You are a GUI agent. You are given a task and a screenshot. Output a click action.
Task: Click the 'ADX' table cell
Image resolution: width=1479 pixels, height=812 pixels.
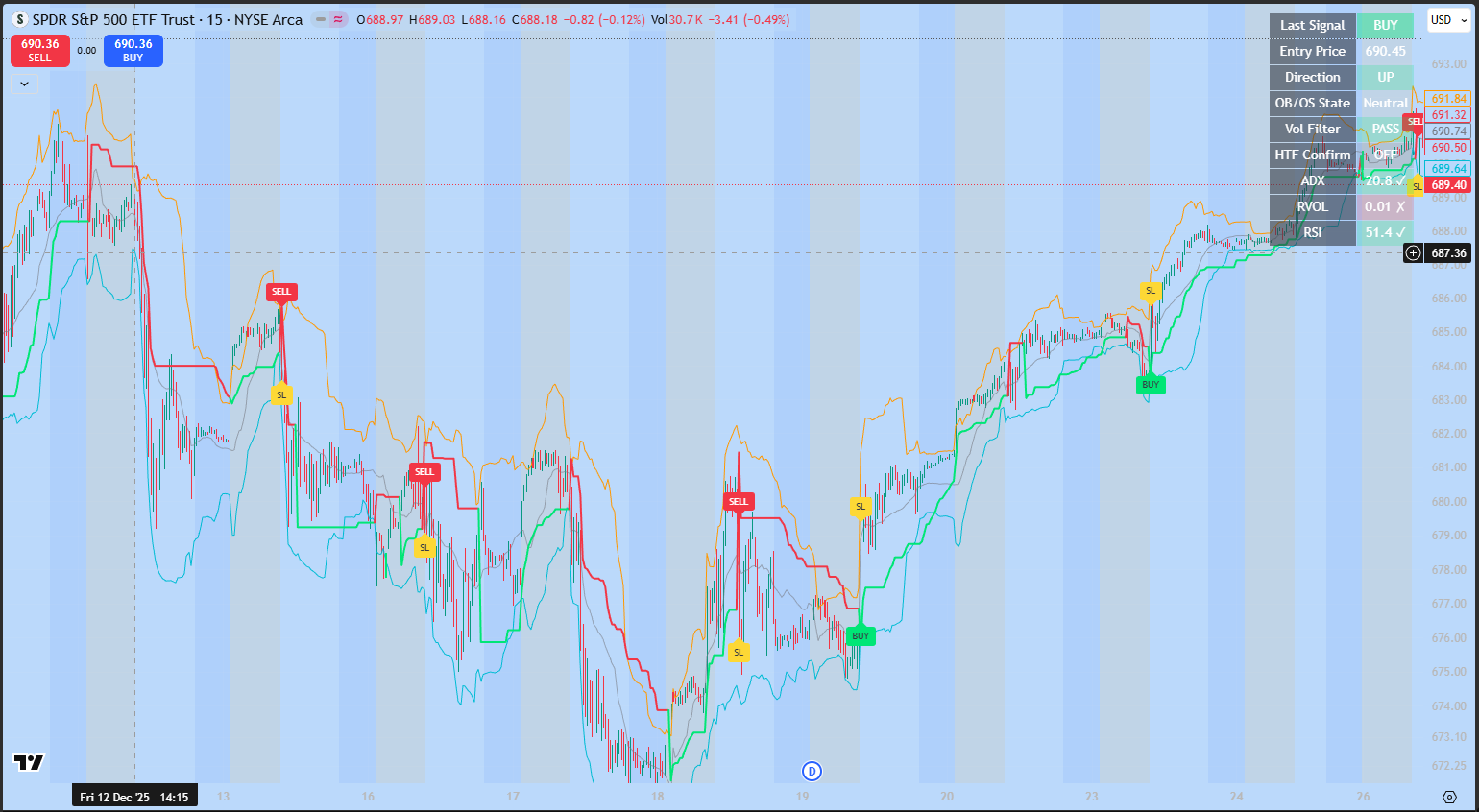coord(1313,181)
